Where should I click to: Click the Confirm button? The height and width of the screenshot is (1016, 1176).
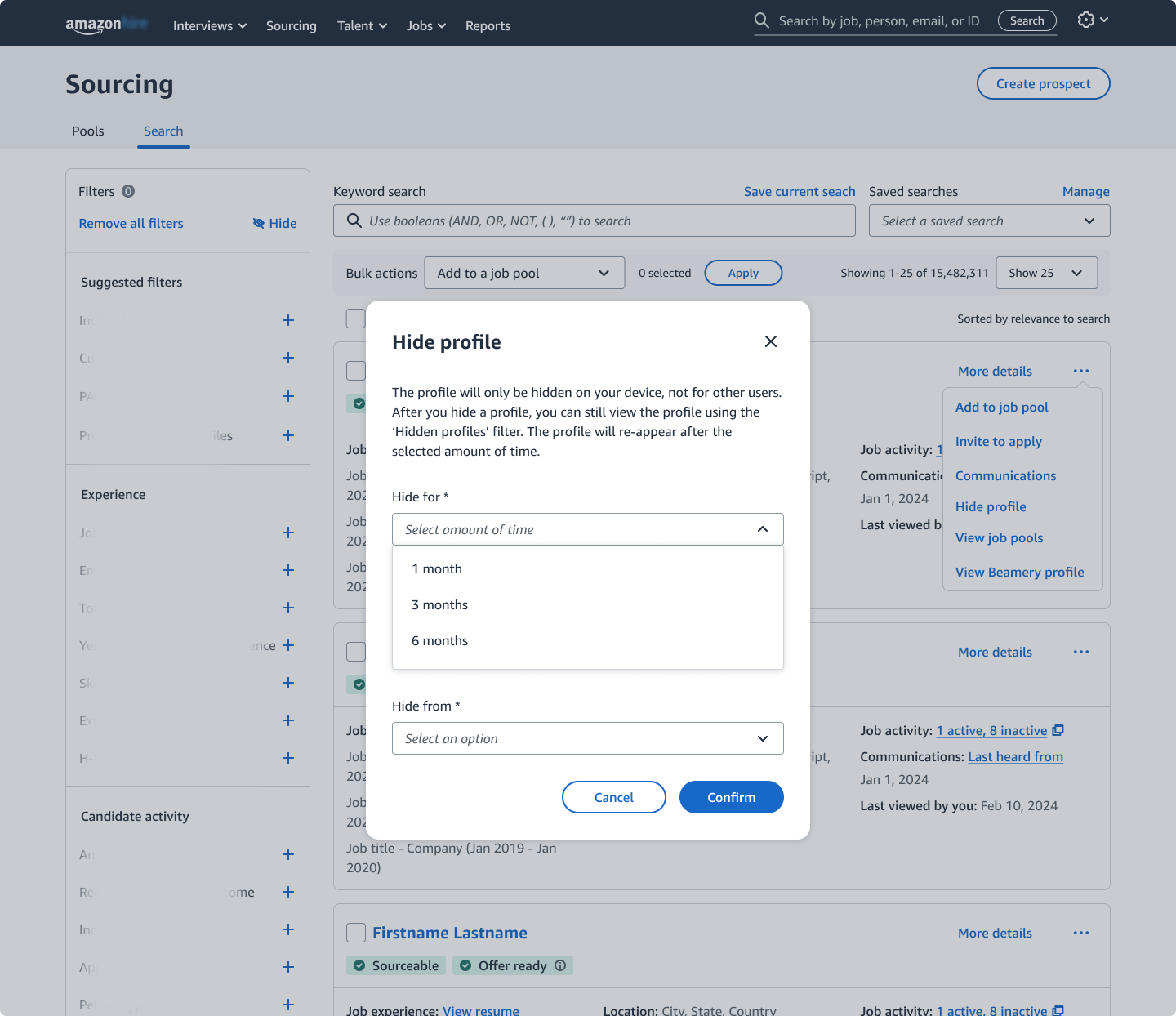tap(732, 797)
